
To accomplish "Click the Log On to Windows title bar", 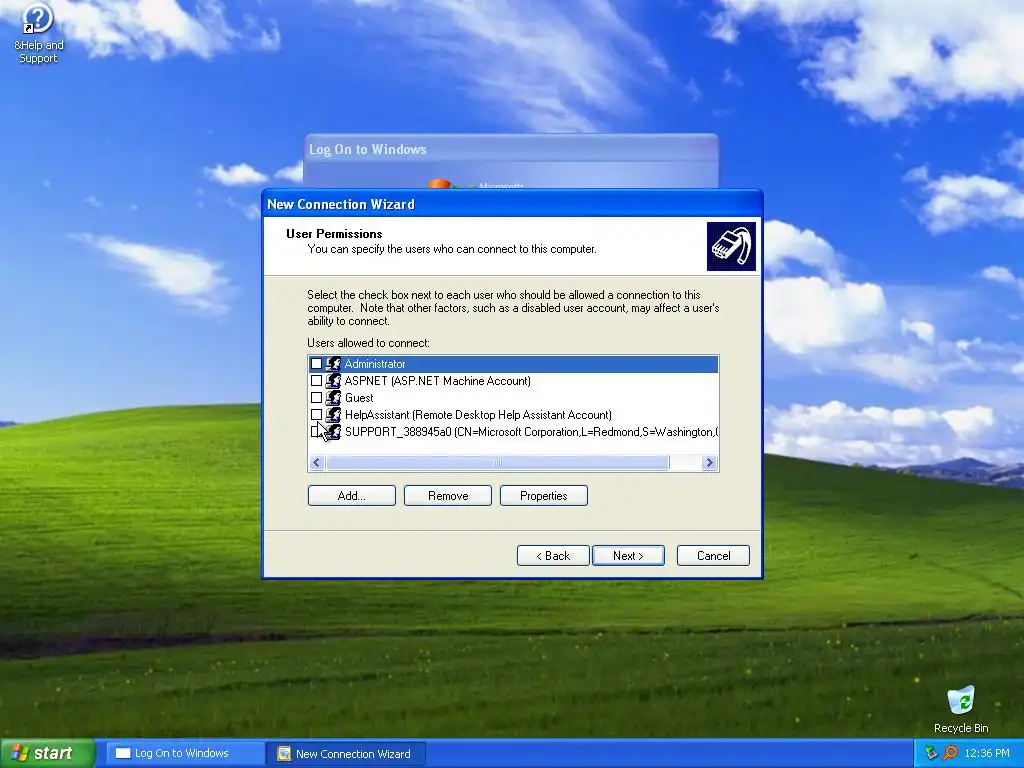I will (x=511, y=149).
